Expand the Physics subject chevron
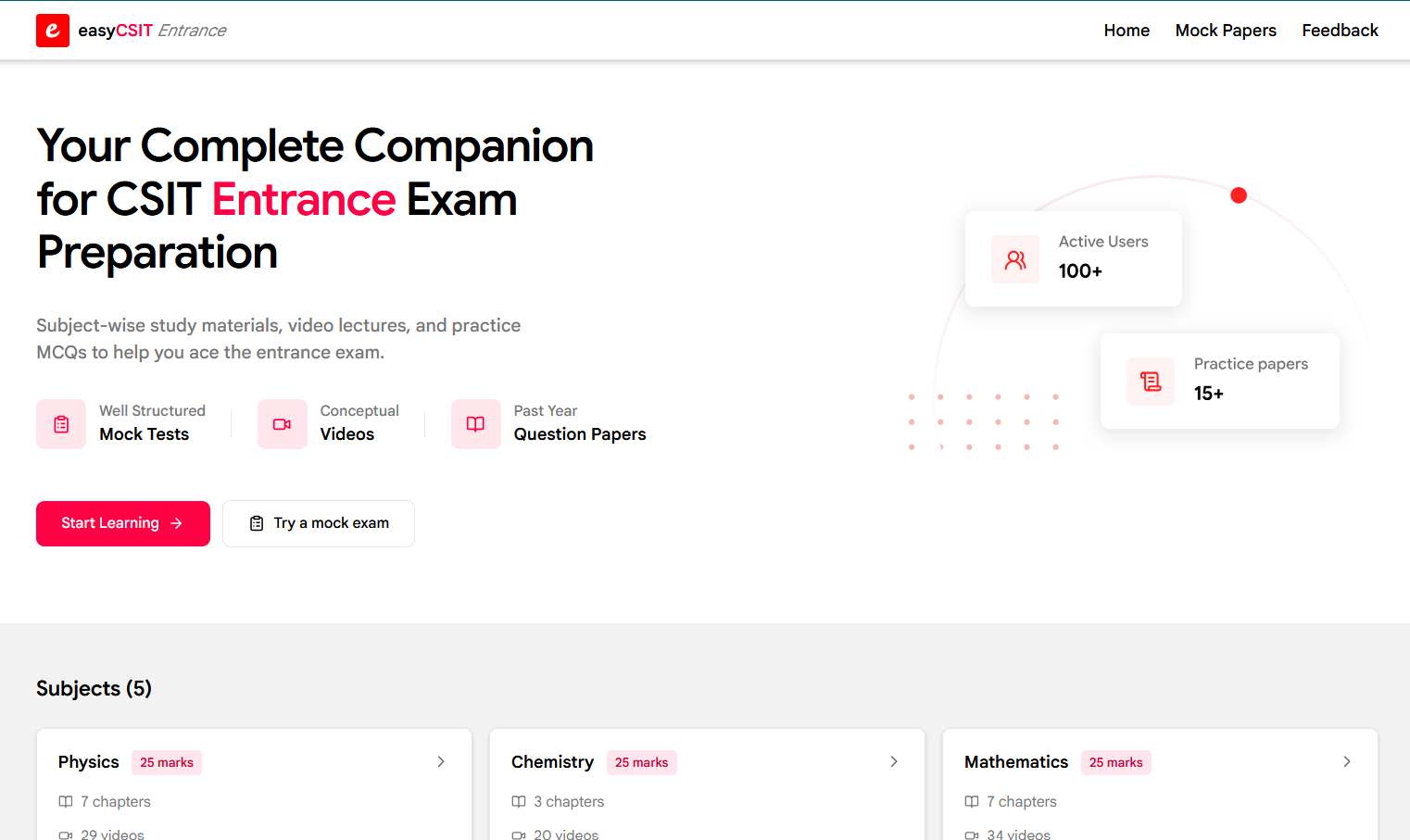Screen dimensions: 1410x840 click(441, 761)
